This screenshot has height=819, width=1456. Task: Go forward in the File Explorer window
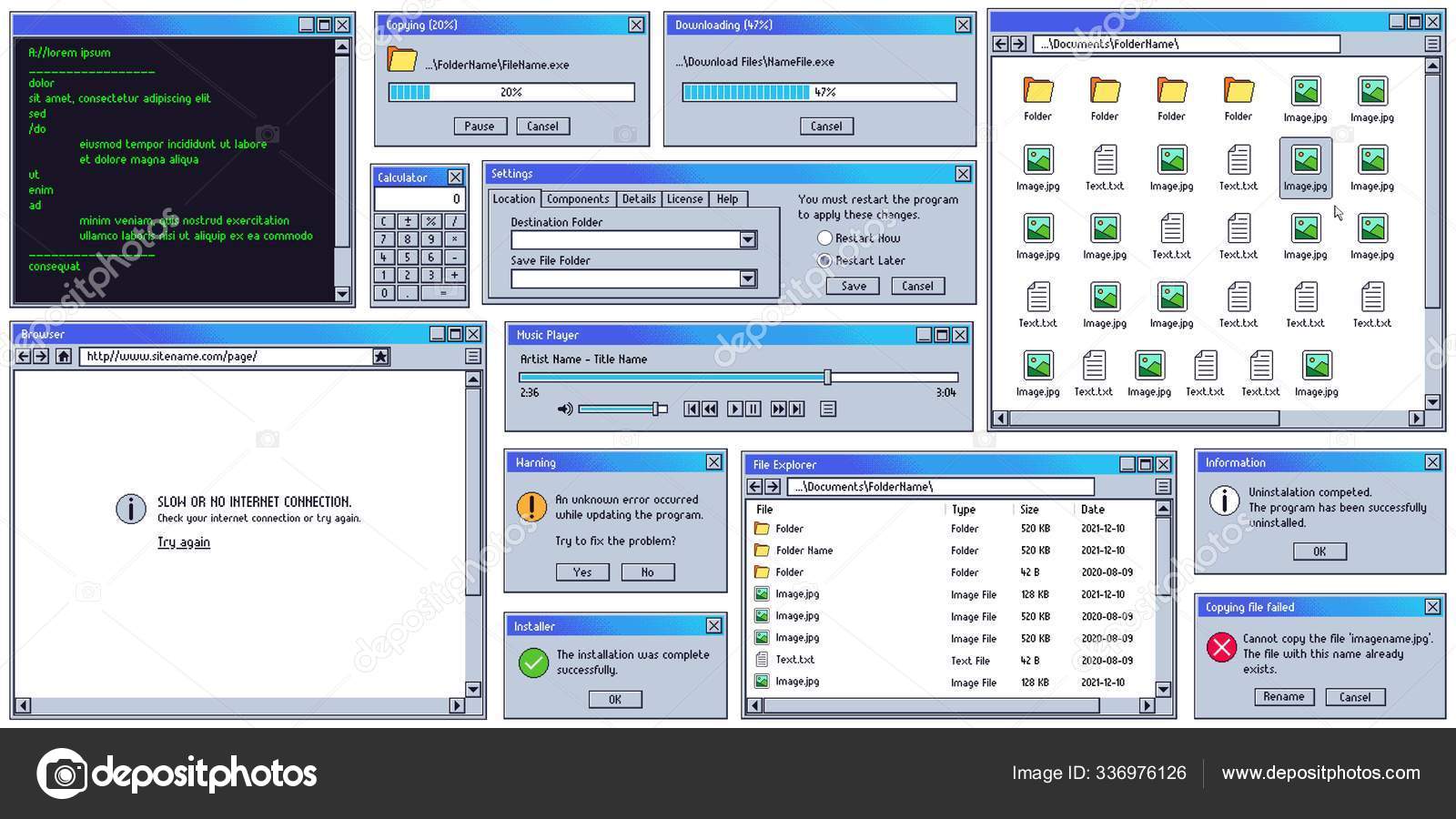[773, 487]
